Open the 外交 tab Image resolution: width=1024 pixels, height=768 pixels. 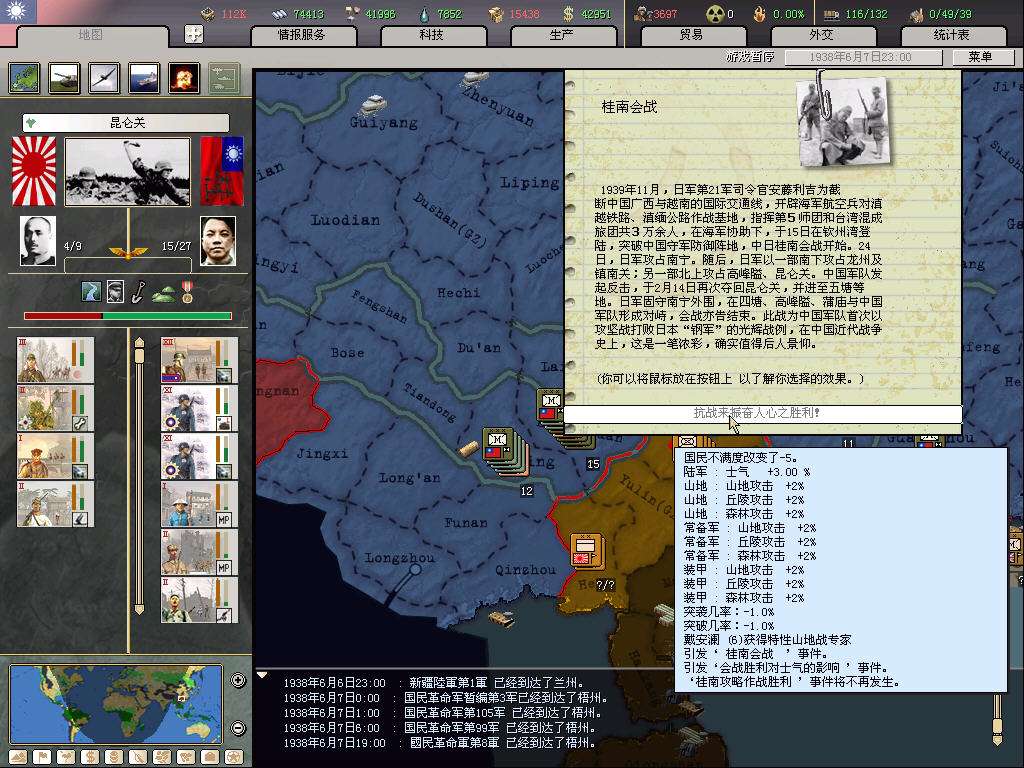pyautogui.click(x=822, y=35)
